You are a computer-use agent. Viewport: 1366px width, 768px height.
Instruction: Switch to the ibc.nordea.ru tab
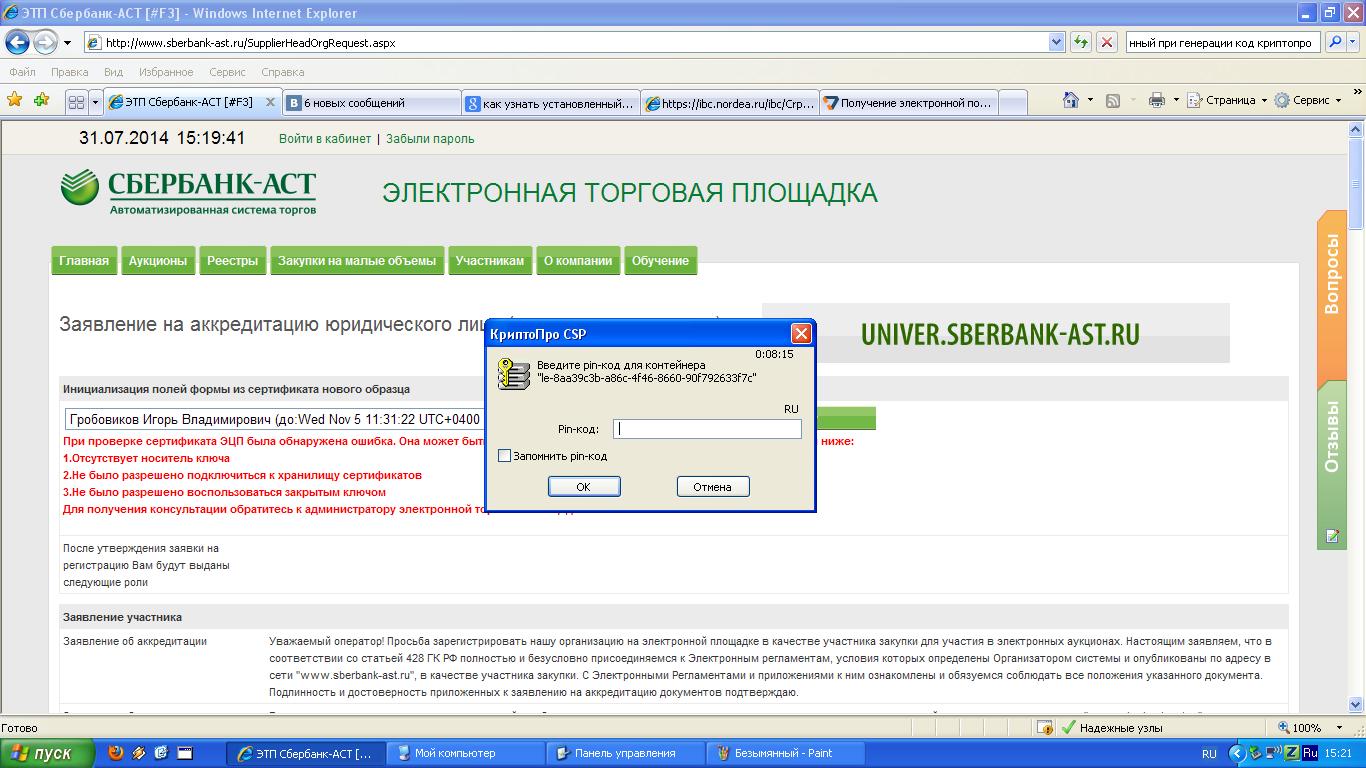click(730, 102)
